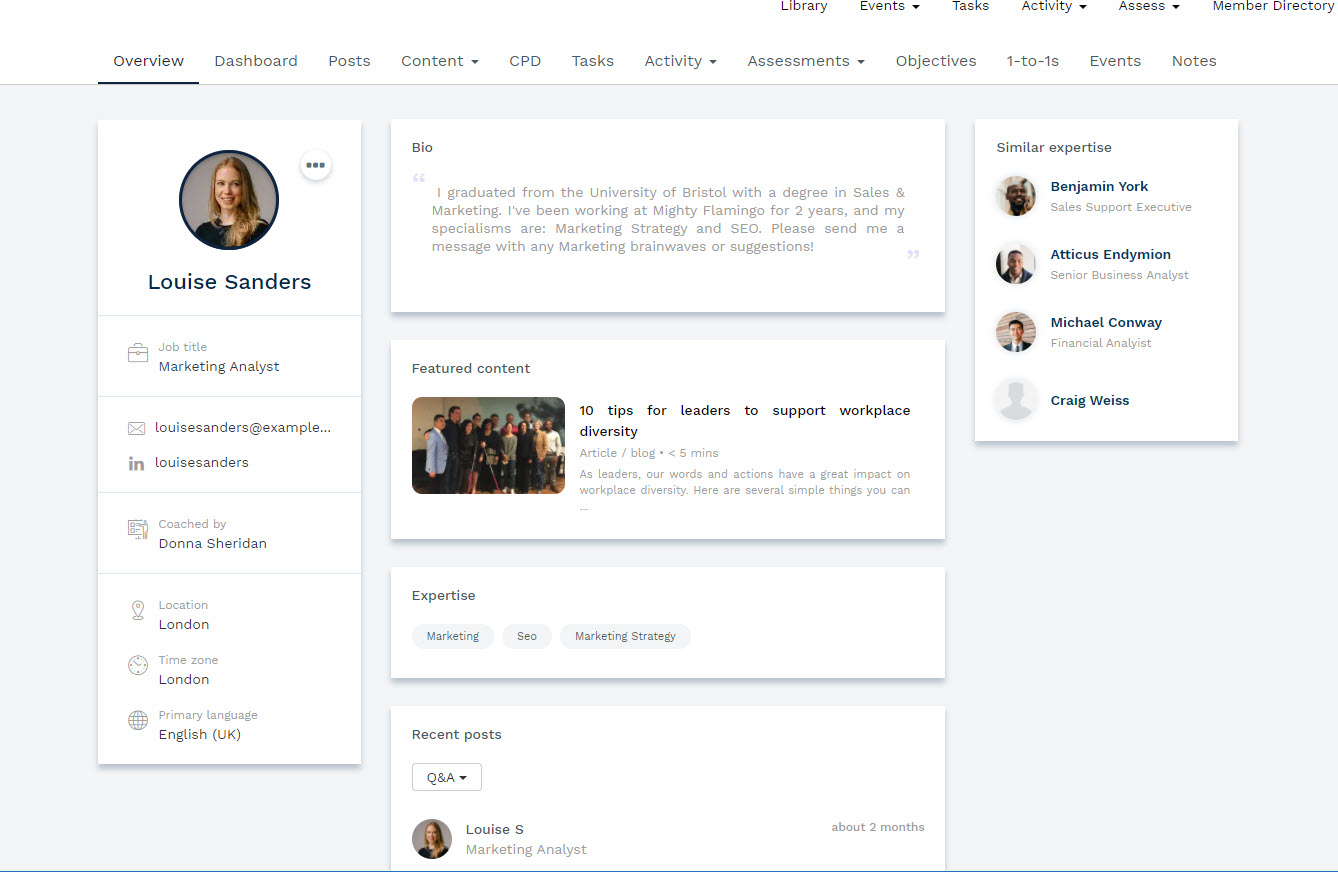Click the location pin icon
The height and width of the screenshot is (872, 1338).
[x=138, y=611]
